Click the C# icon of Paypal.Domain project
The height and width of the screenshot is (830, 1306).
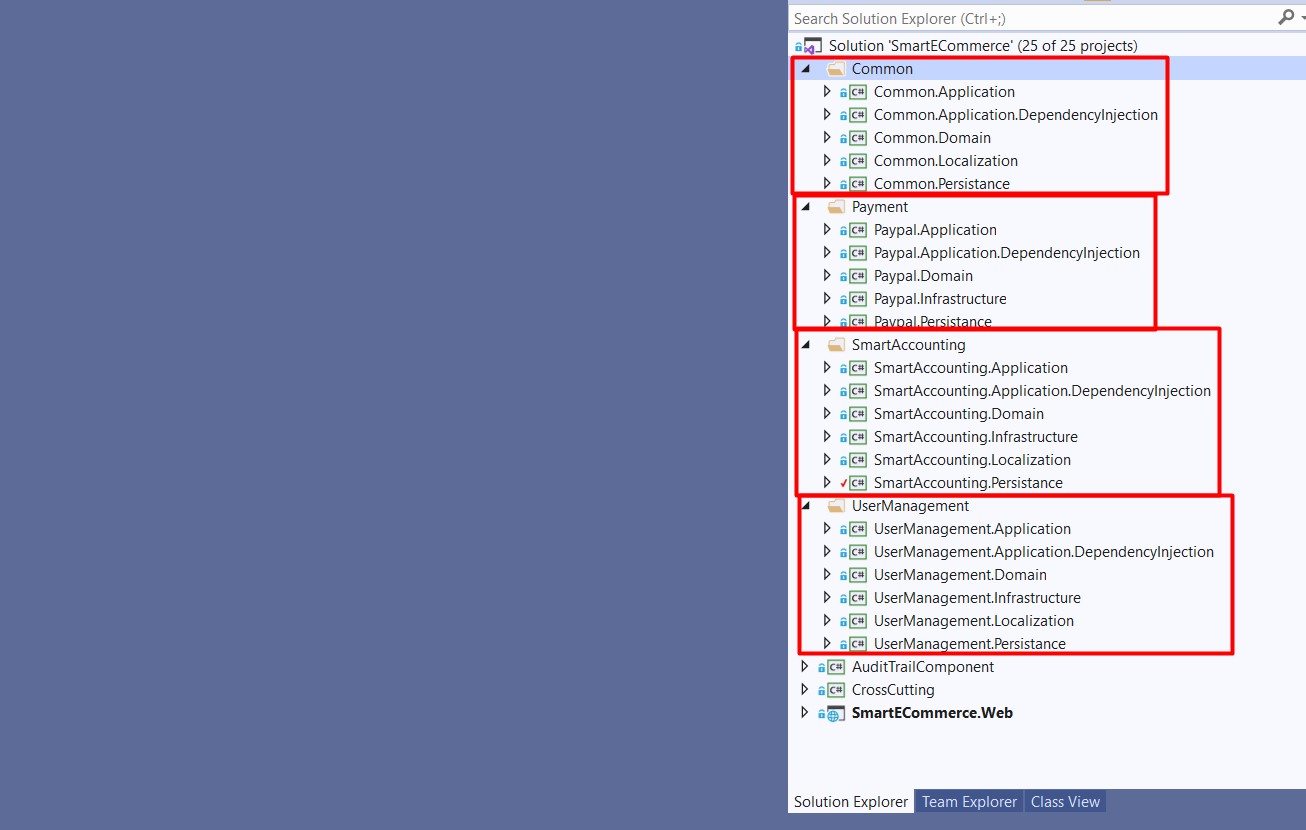pos(858,276)
